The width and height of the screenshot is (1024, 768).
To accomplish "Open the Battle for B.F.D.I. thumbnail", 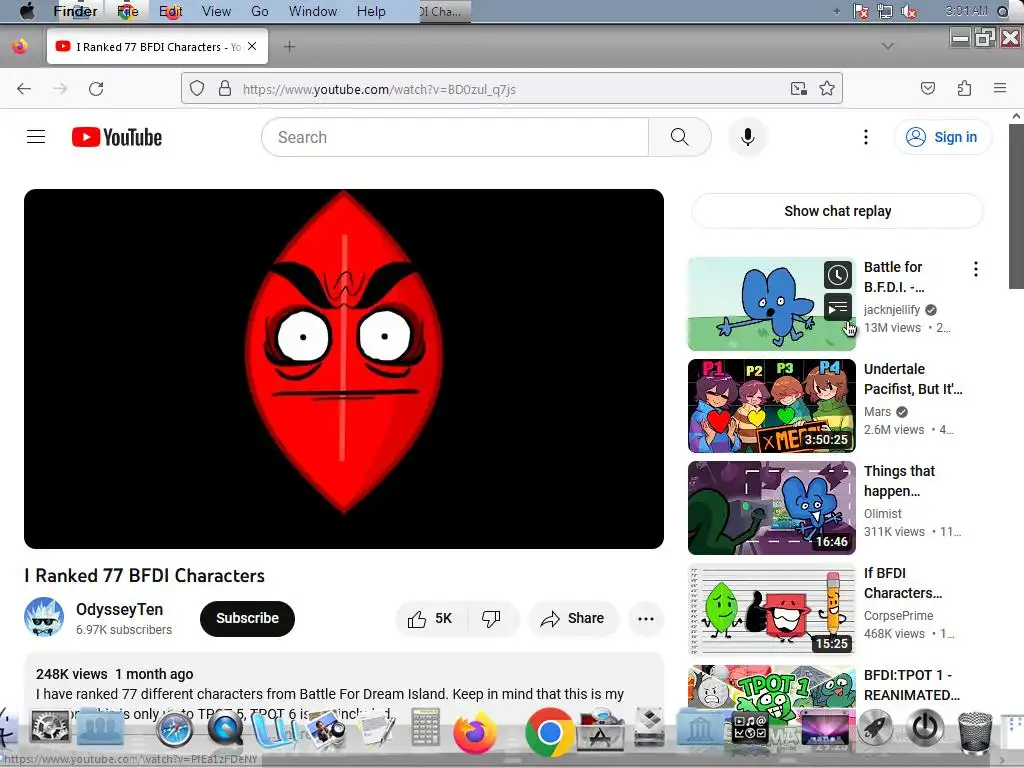I will click(x=771, y=304).
